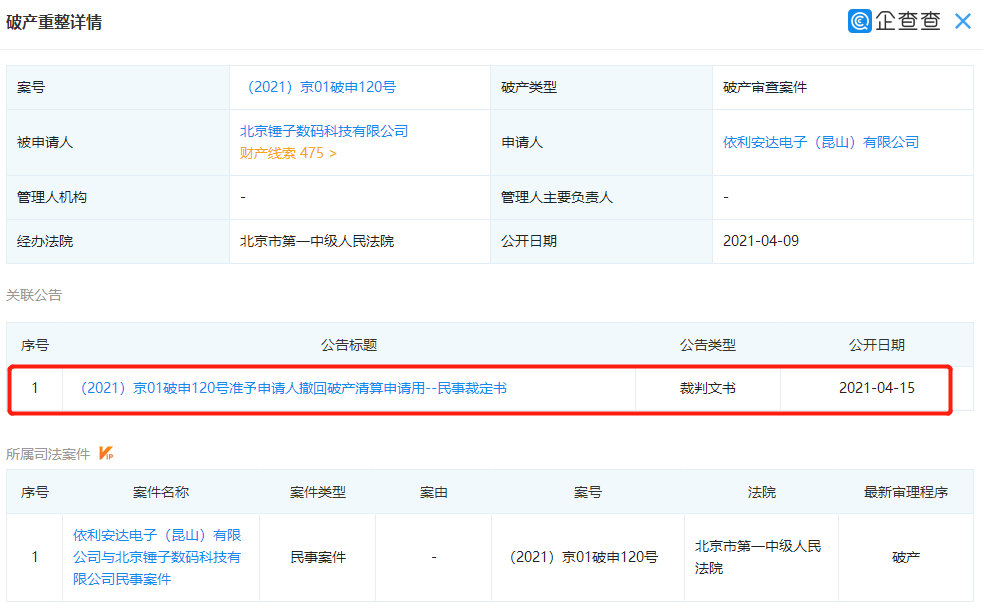983x611 pixels.
Task: Click the 案由 column header
Action: tap(433, 493)
